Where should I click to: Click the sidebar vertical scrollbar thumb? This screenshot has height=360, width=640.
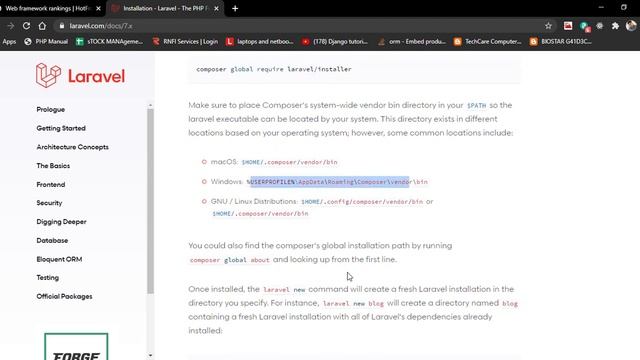150,201
